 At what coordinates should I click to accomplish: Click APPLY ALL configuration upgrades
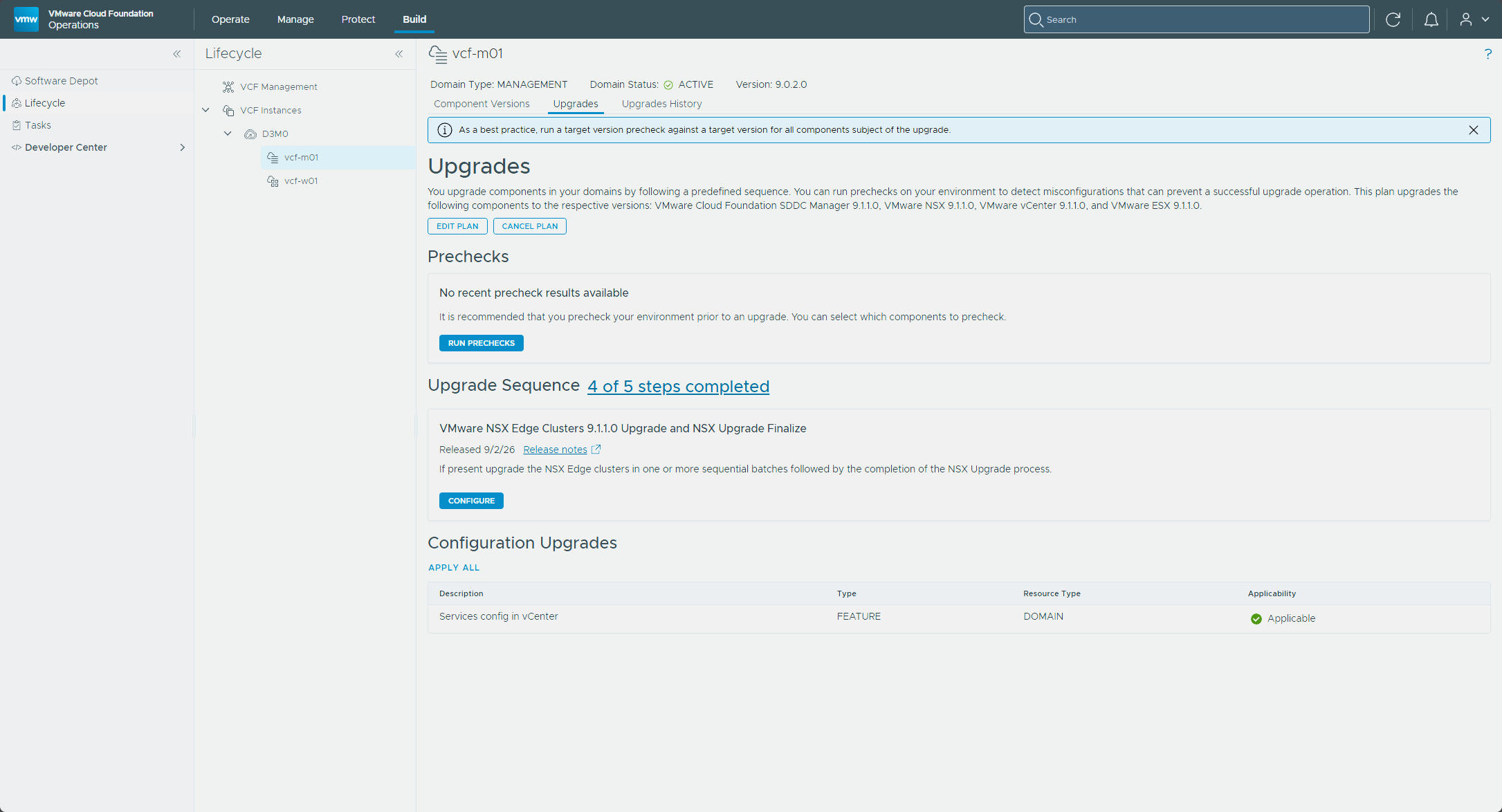pyautogui.click(x=454, y=568)
